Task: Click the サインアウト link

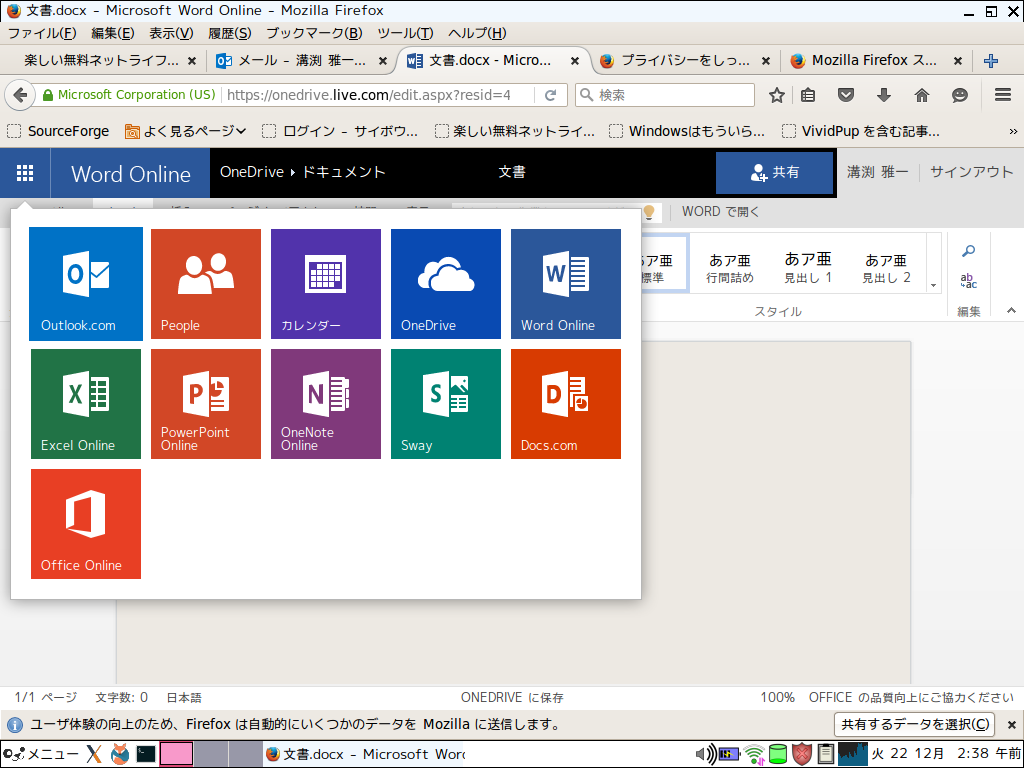Action: coord(971,172)
